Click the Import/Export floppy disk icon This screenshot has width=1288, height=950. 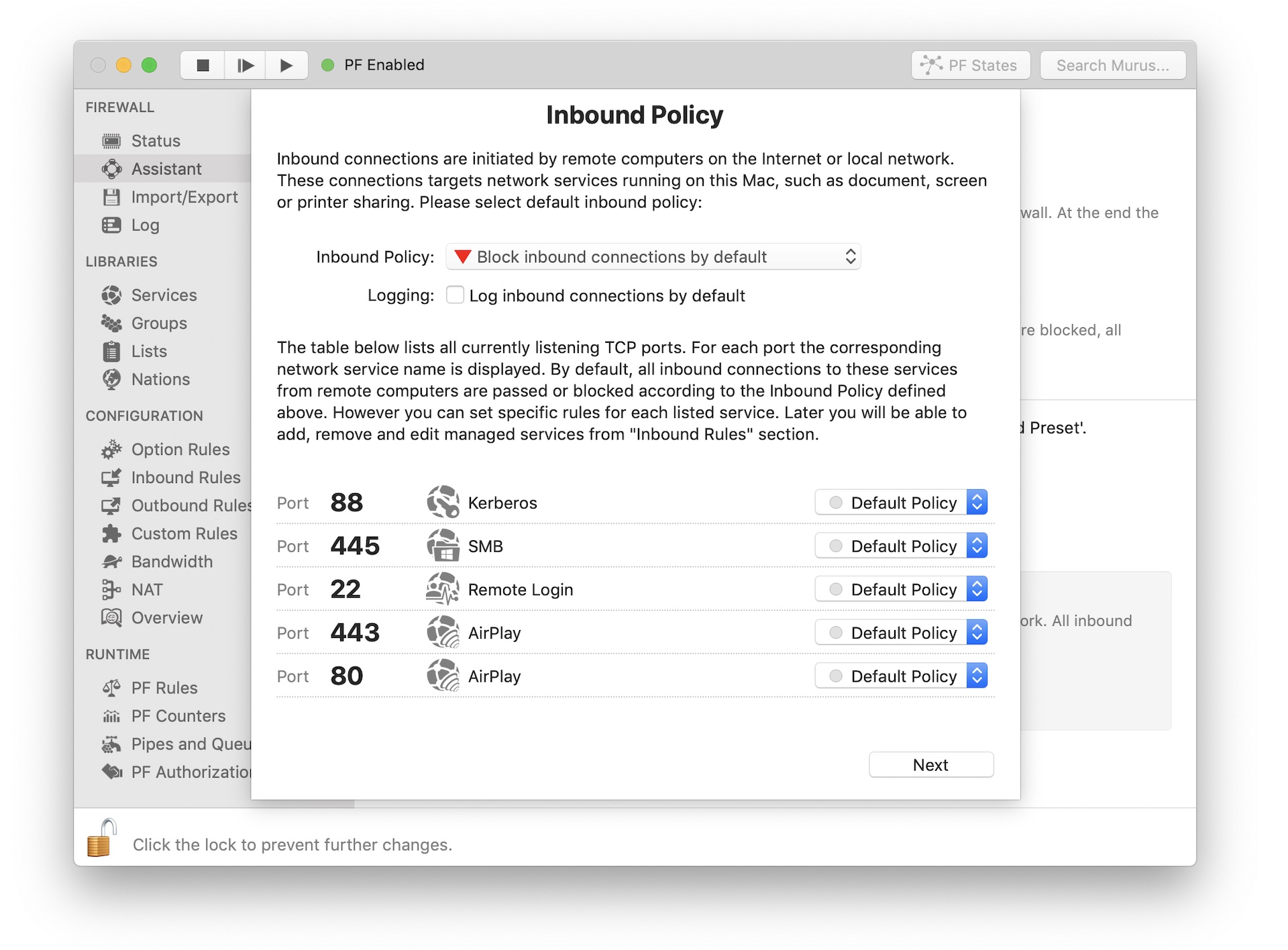point(111,197)
